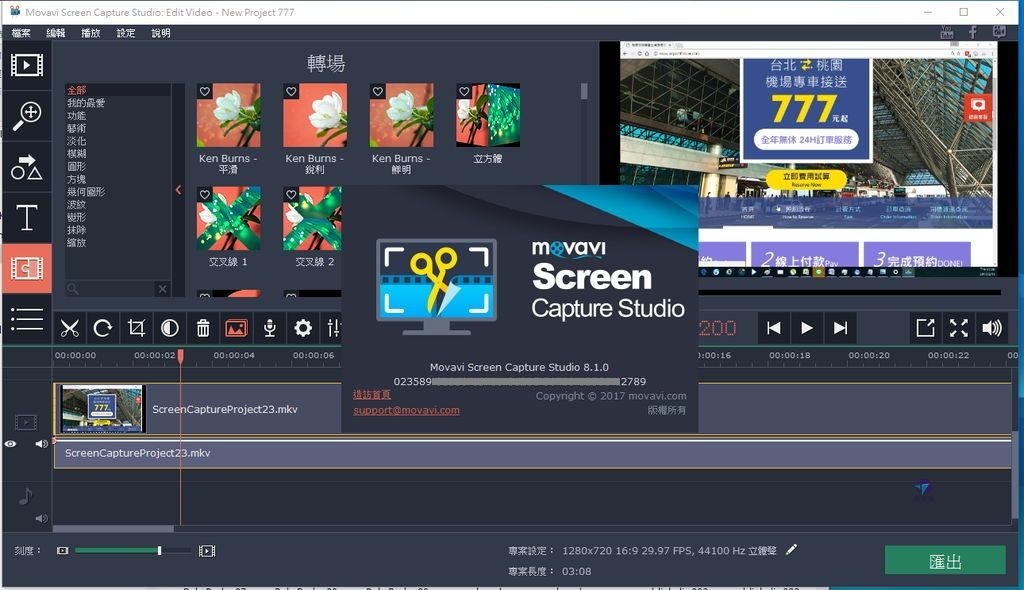Click the transitions list vertical scrollbar
Viewport: 1024px width, 590px height.
(584, 91)
